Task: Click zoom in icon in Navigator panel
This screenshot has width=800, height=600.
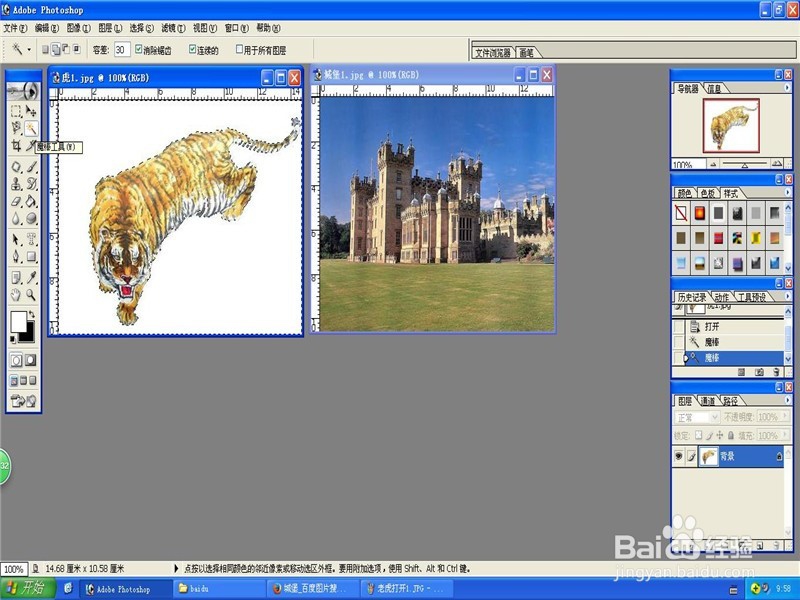Action: 777,164
